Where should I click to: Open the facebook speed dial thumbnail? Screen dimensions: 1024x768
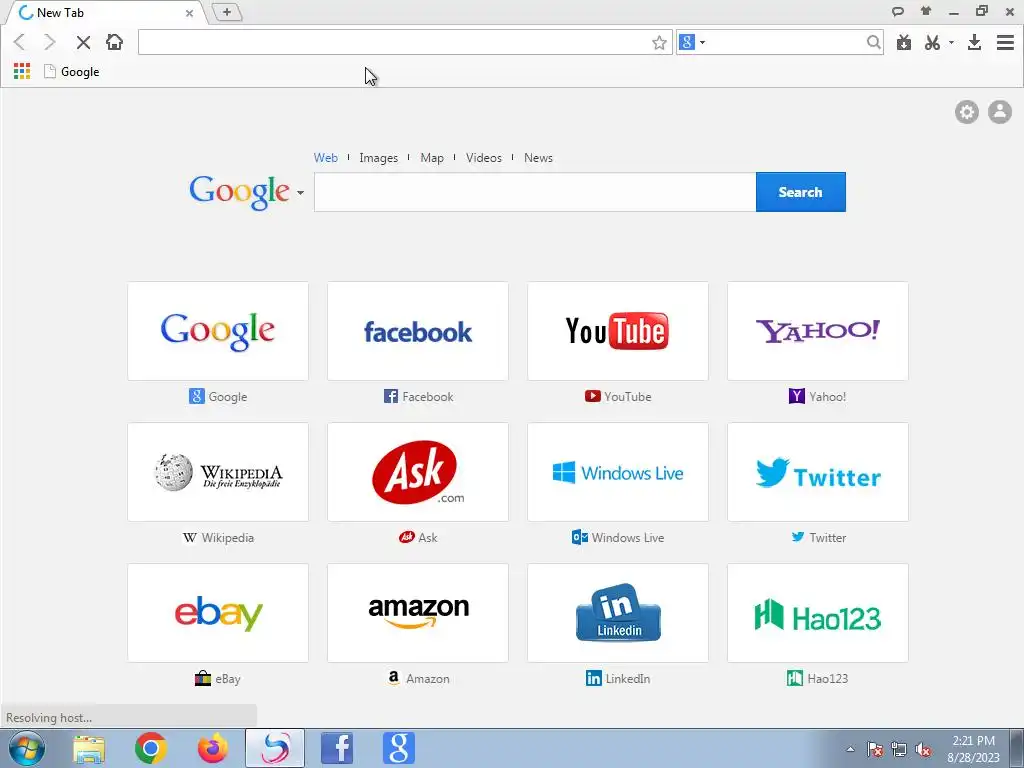[418, 331]
